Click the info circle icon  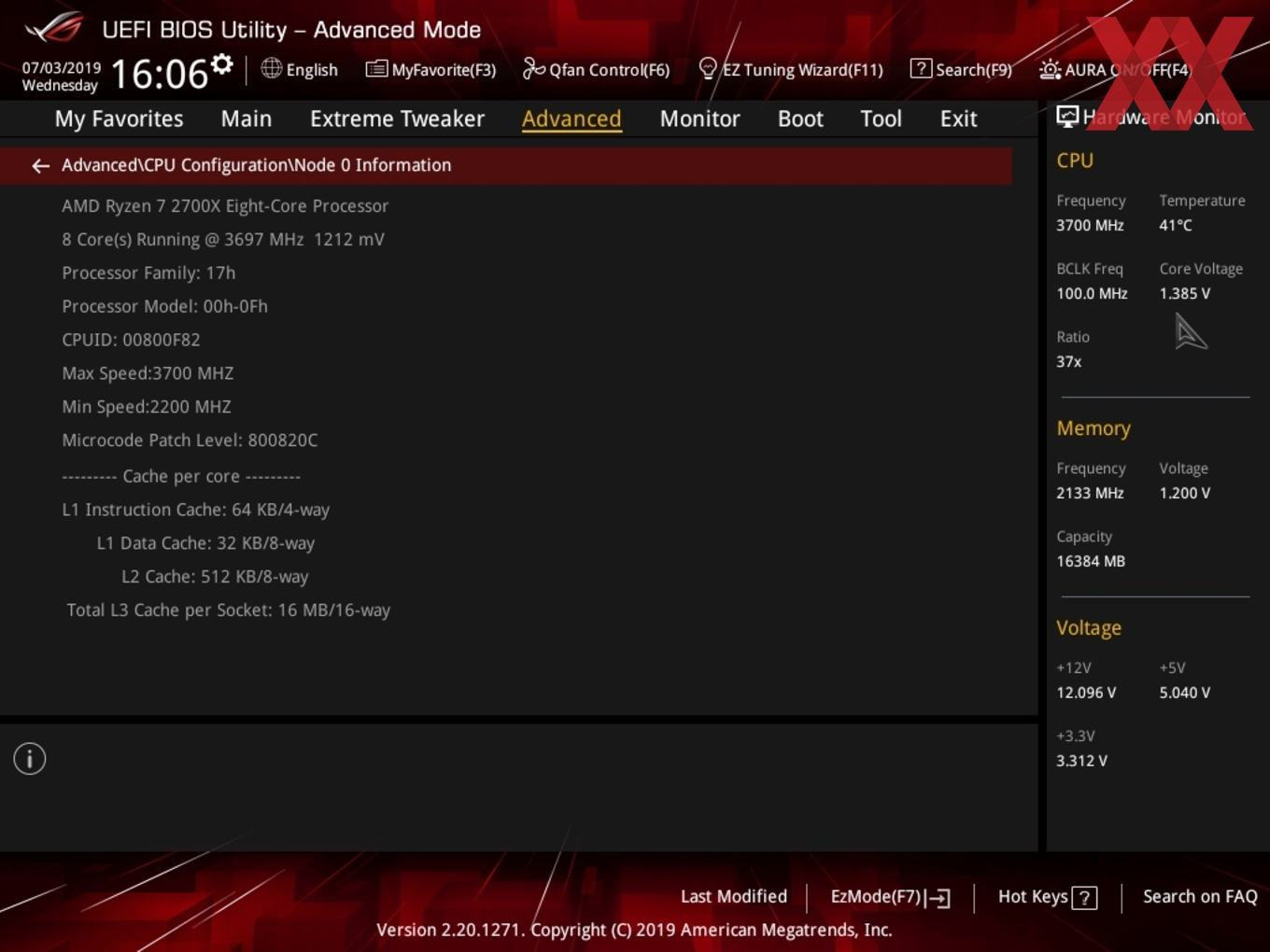click(x=30, y=759)
